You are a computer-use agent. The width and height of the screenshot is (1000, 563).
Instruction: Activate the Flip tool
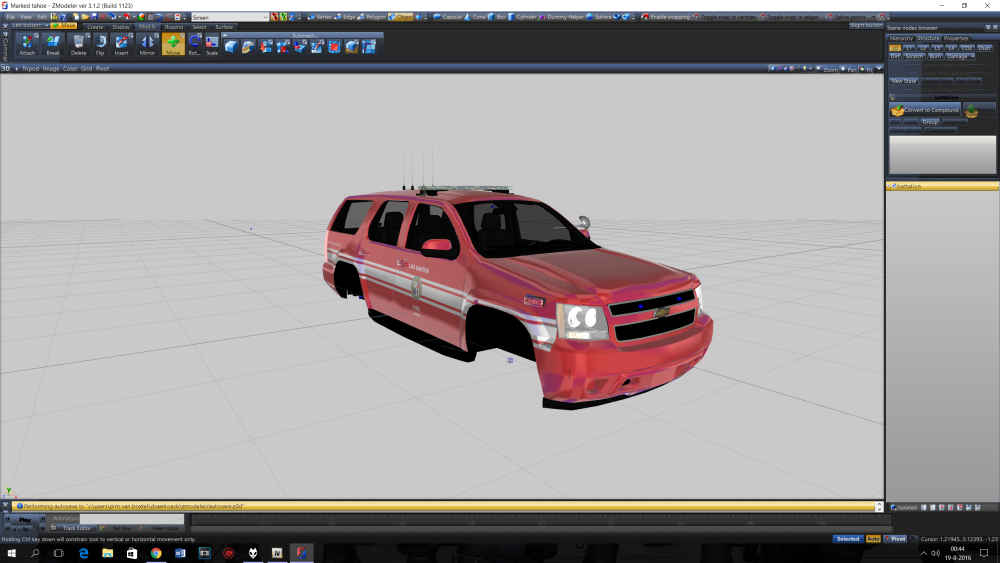point(100,43)
